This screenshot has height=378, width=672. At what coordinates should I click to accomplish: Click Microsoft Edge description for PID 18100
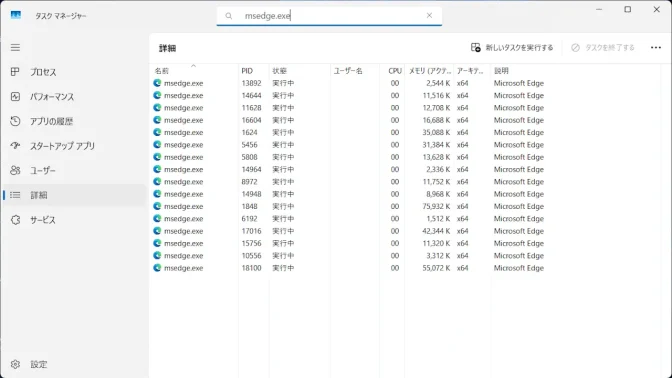click(519, 268)
